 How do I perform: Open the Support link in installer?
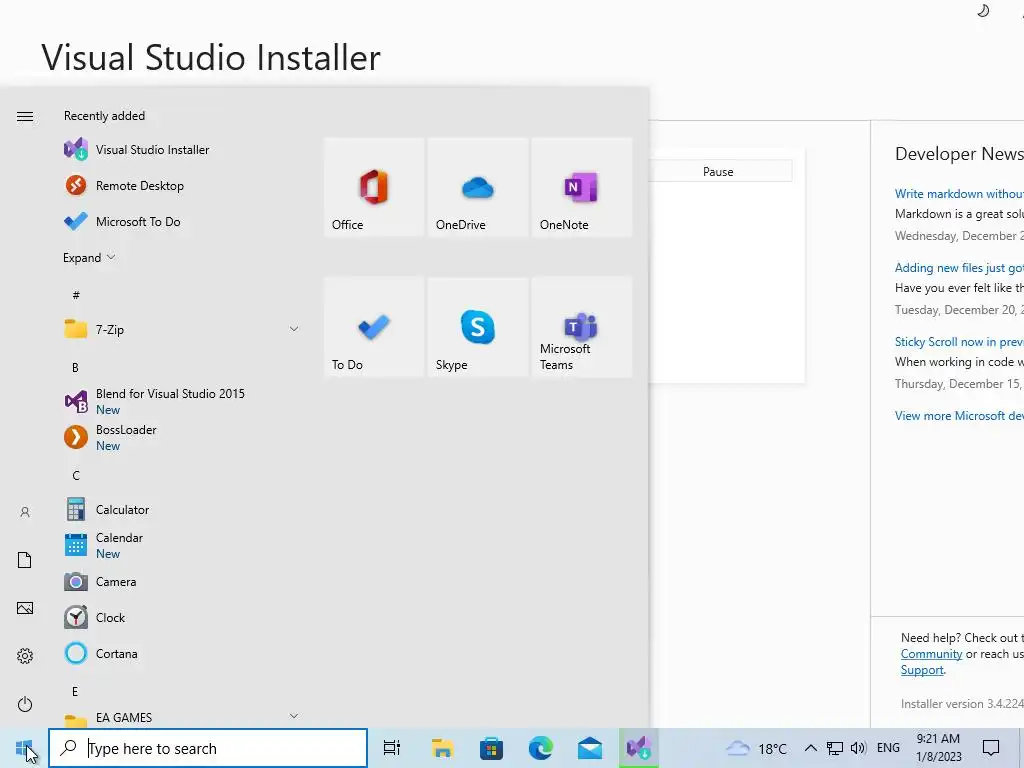point(922,670)
